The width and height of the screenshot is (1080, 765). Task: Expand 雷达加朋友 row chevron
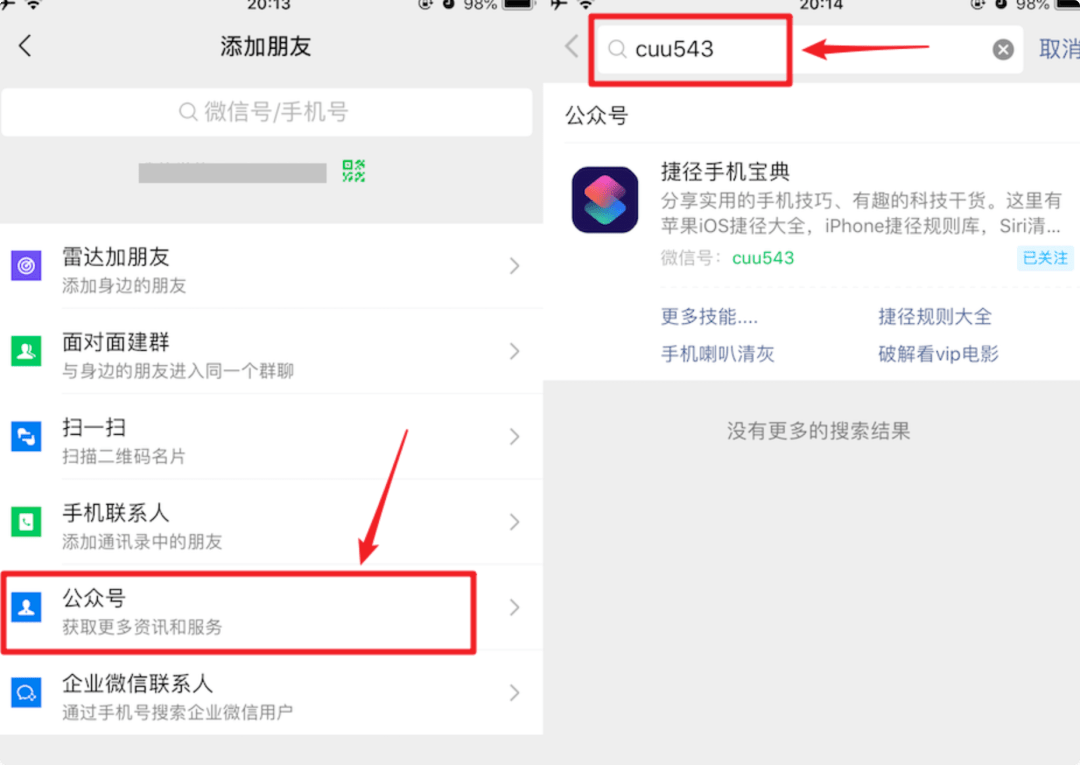(515, 266)
